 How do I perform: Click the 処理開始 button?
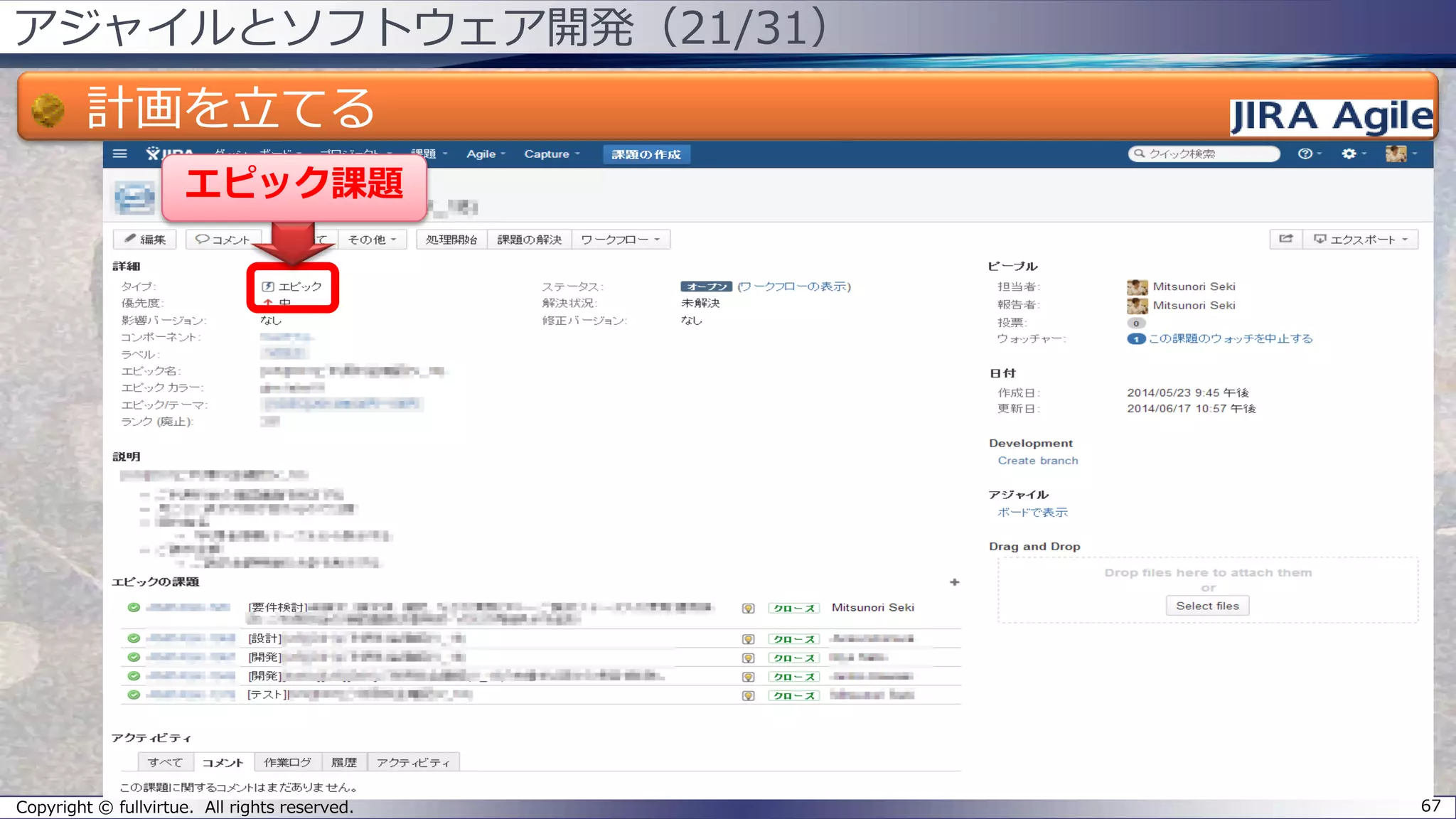(451, 240)
